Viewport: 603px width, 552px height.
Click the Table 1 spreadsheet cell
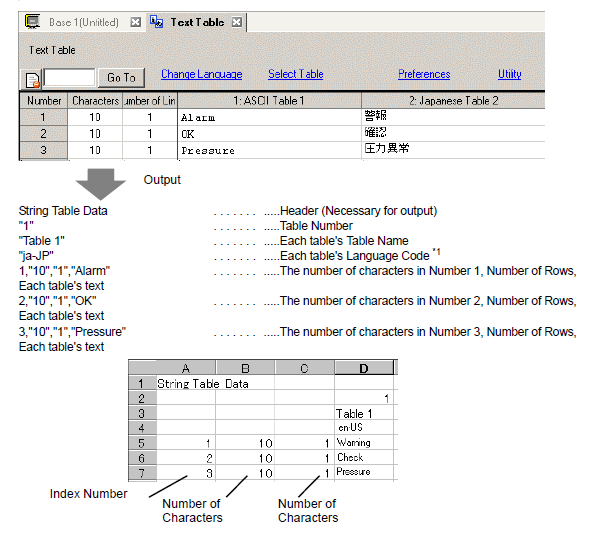click(x=364, y=414)
